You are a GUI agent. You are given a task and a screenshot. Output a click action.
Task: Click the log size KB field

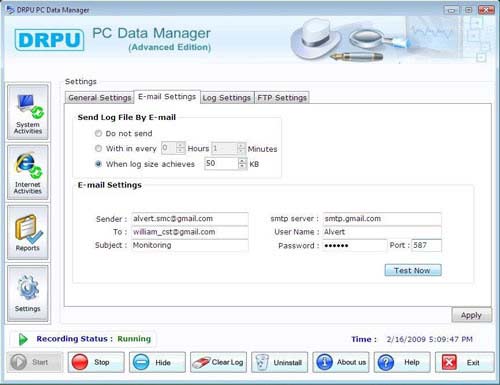tap(222, 164)
